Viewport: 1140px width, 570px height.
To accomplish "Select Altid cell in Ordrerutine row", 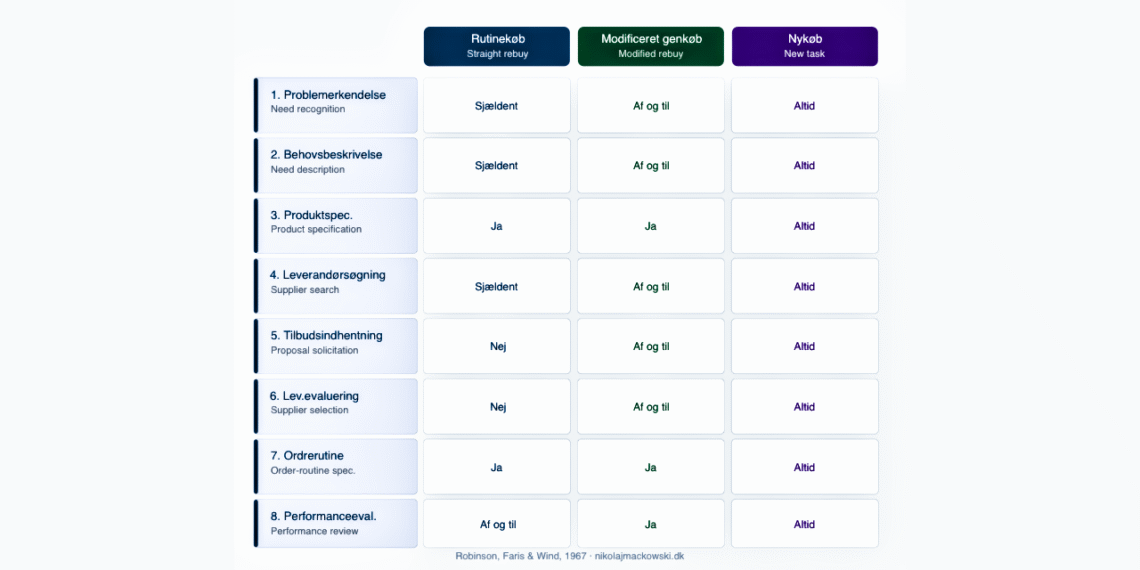I will coord(805,467).
